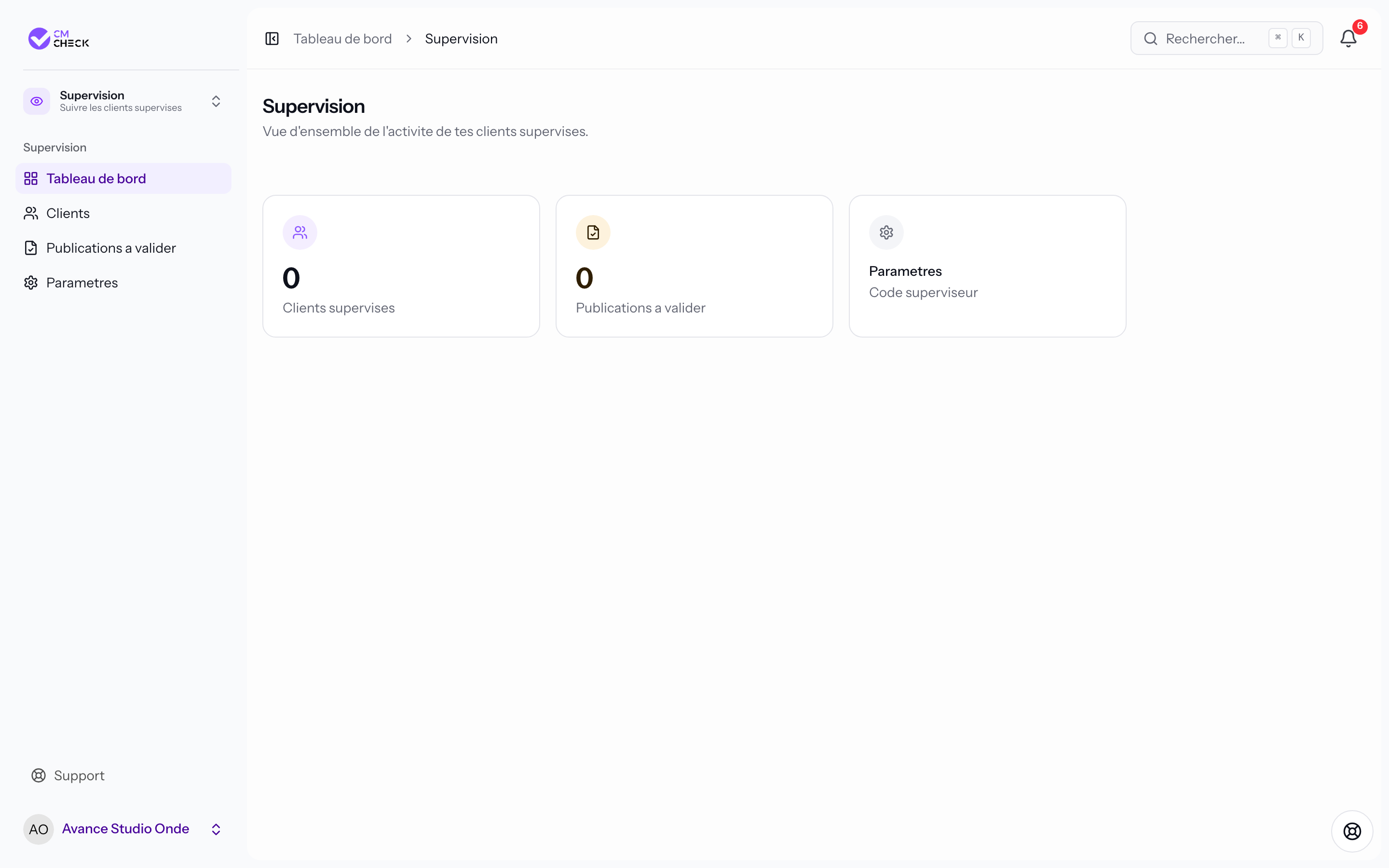Focus the Rechercher search field
Viewport: 1389px width, 868px height.
1226,39
